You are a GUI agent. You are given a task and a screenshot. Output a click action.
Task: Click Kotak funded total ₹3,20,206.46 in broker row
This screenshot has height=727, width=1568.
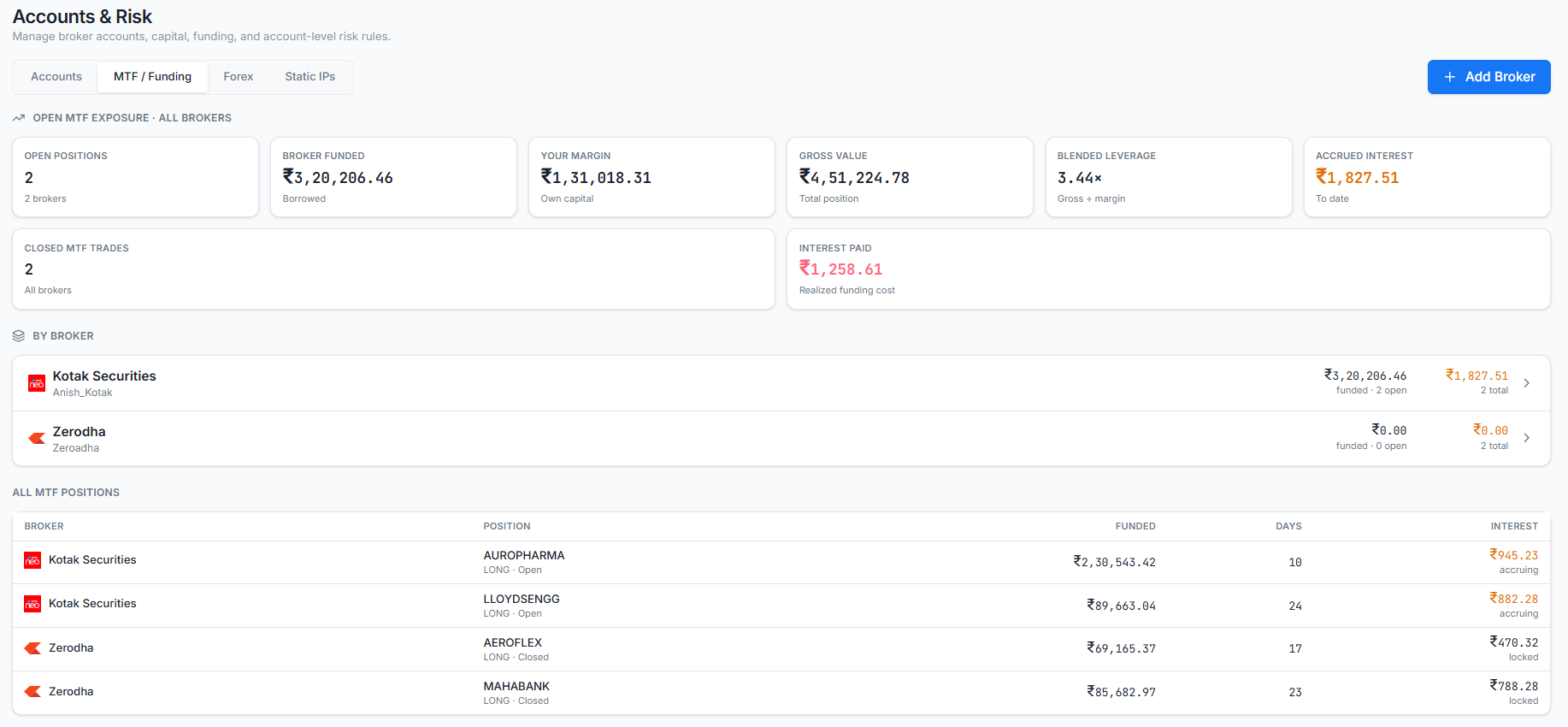click(1365, 375)
